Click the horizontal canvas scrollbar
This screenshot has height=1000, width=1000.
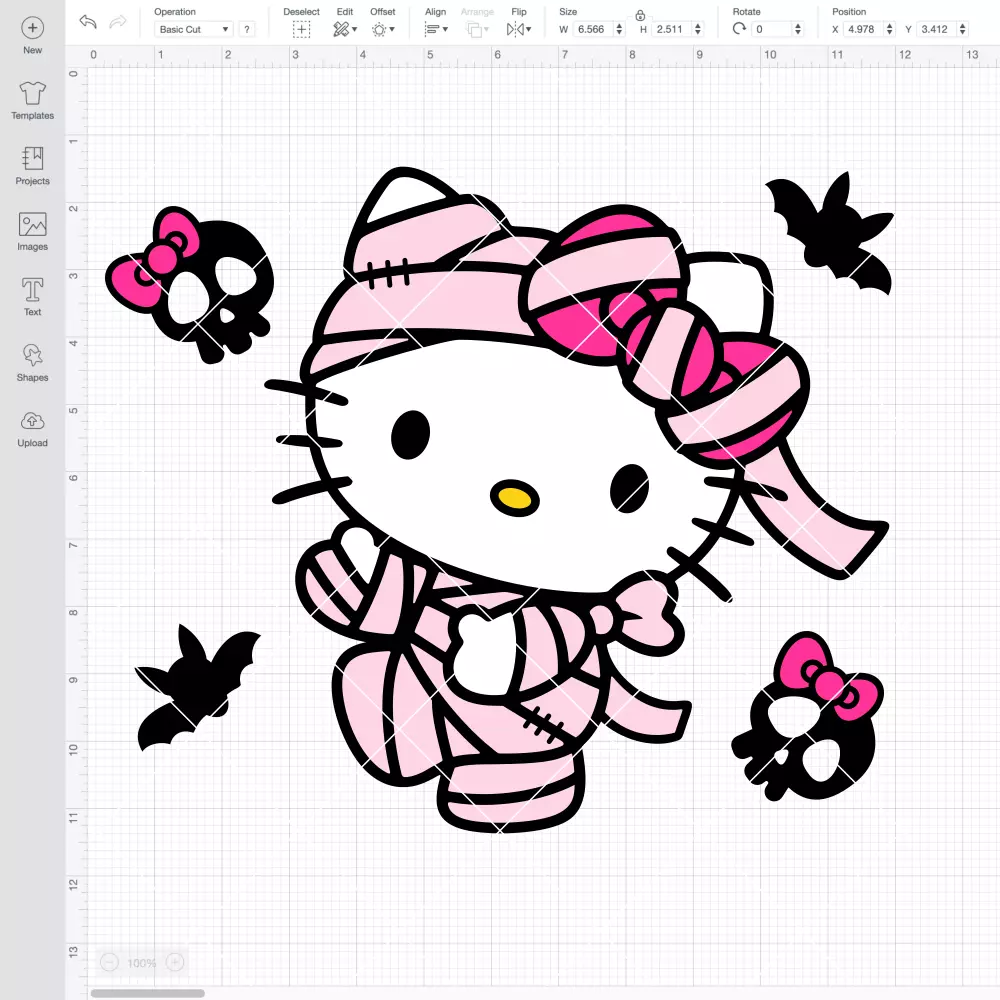pos(147,993)
